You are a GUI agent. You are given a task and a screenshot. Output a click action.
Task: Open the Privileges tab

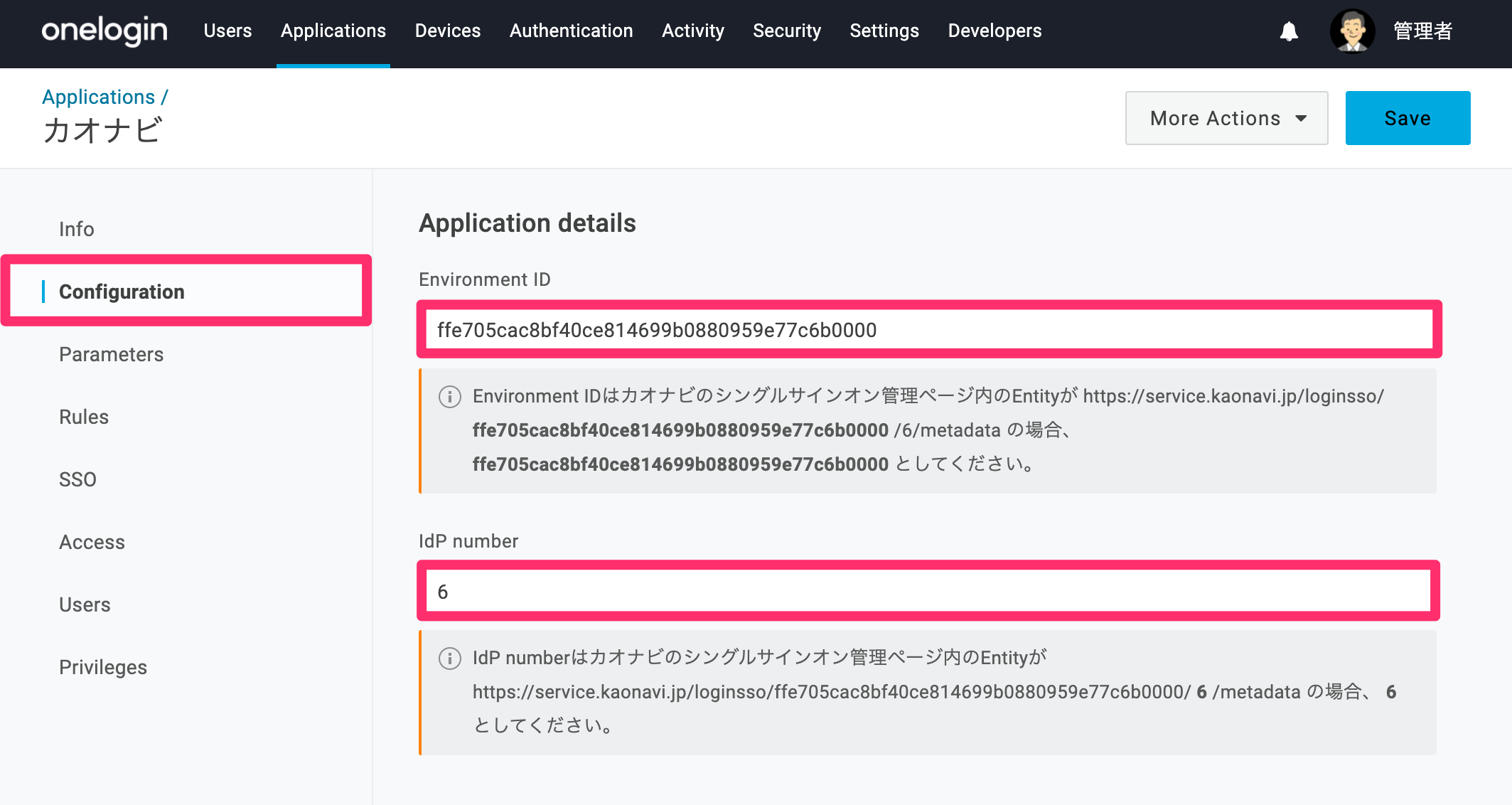(x=103, y=667)
